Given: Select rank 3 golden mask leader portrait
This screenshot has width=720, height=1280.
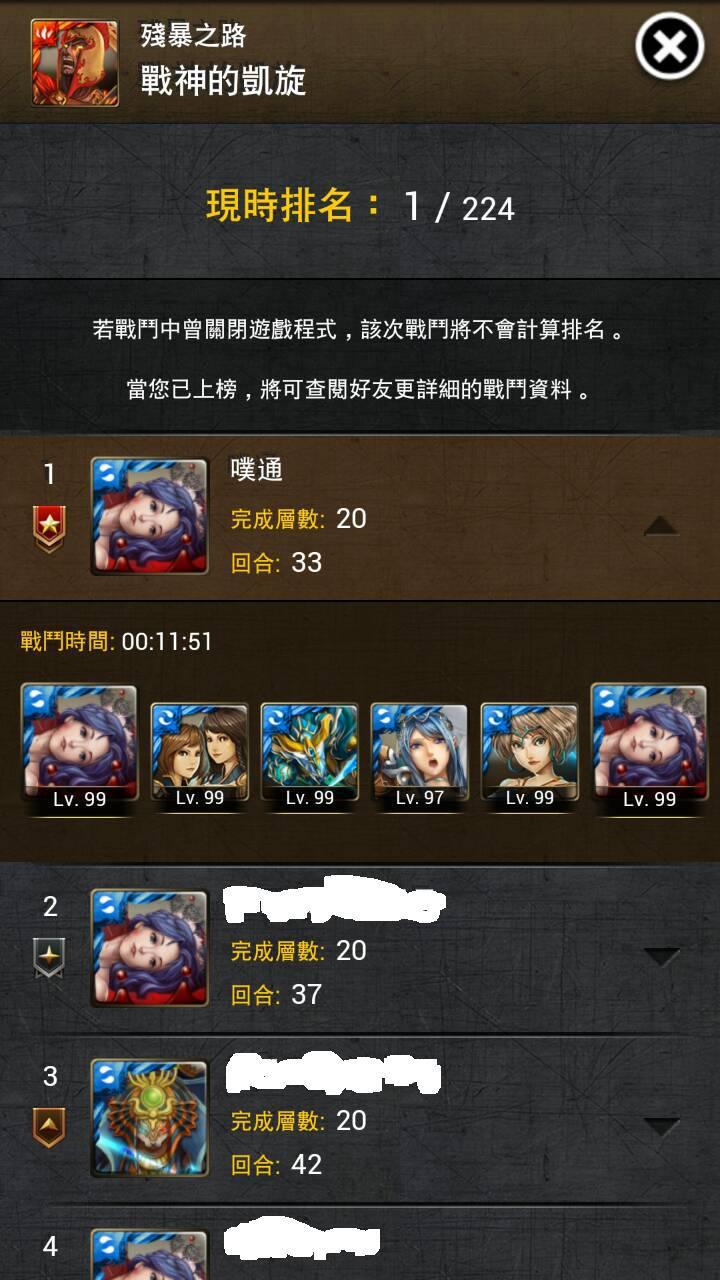Looking at the screenshot, I should 149,1118.
